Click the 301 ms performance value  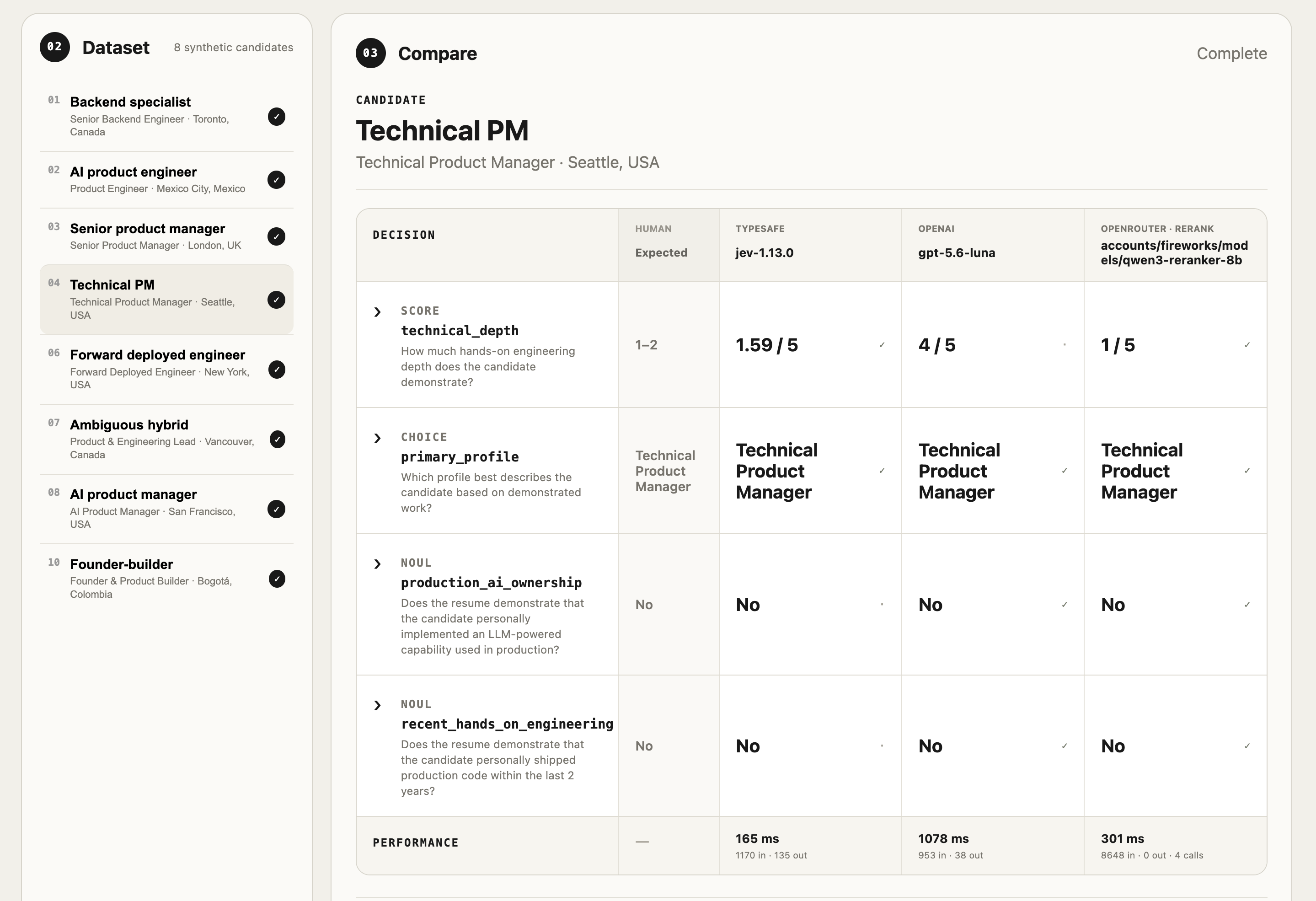tap(1122, 839)
